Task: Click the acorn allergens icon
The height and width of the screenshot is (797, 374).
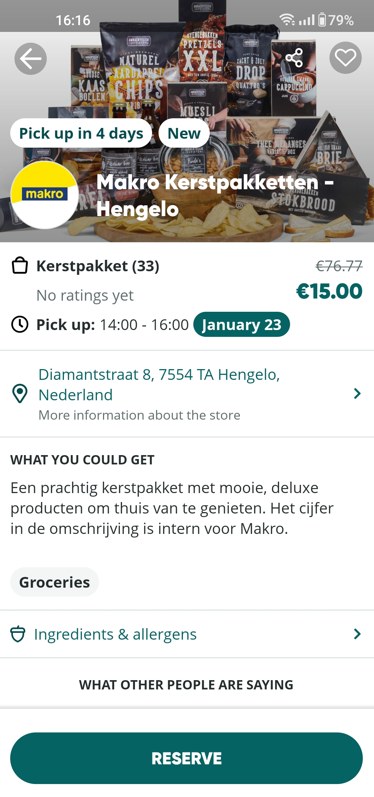Action: click(x=18, y=634)
